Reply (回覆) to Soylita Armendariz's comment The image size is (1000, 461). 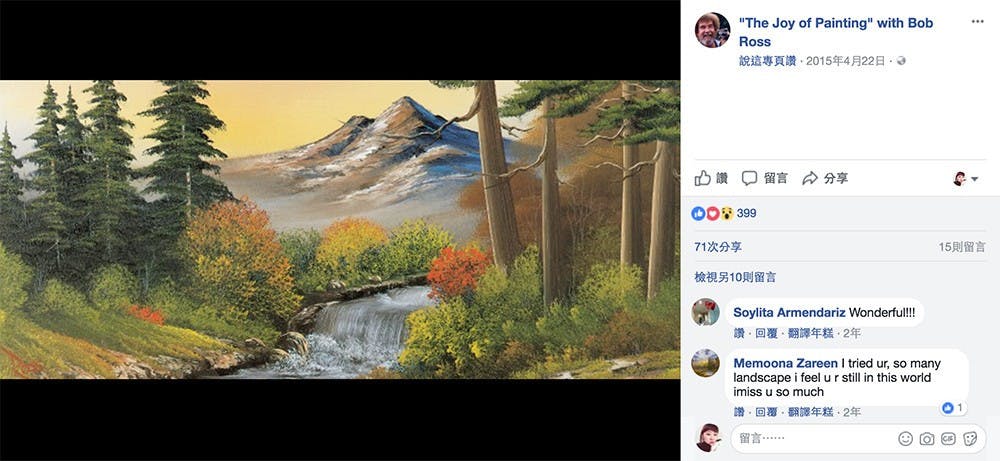coord(766,333)
